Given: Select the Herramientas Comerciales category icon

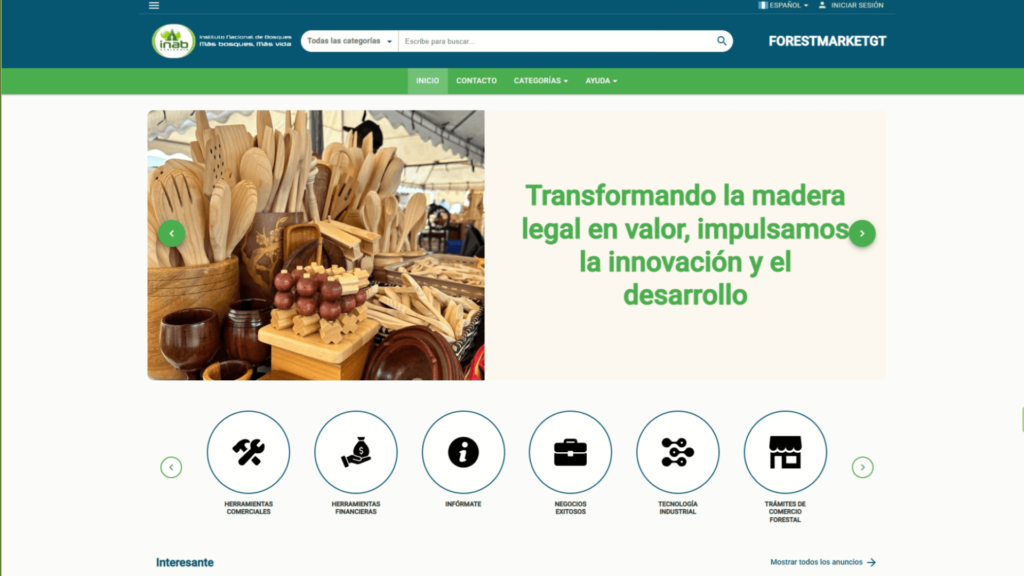Looking at the screenshot, I should [247, 452].
